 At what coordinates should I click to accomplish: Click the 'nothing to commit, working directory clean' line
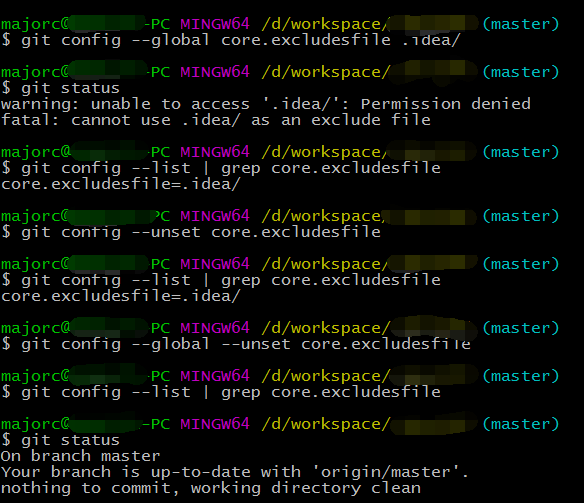pos(211,488)
